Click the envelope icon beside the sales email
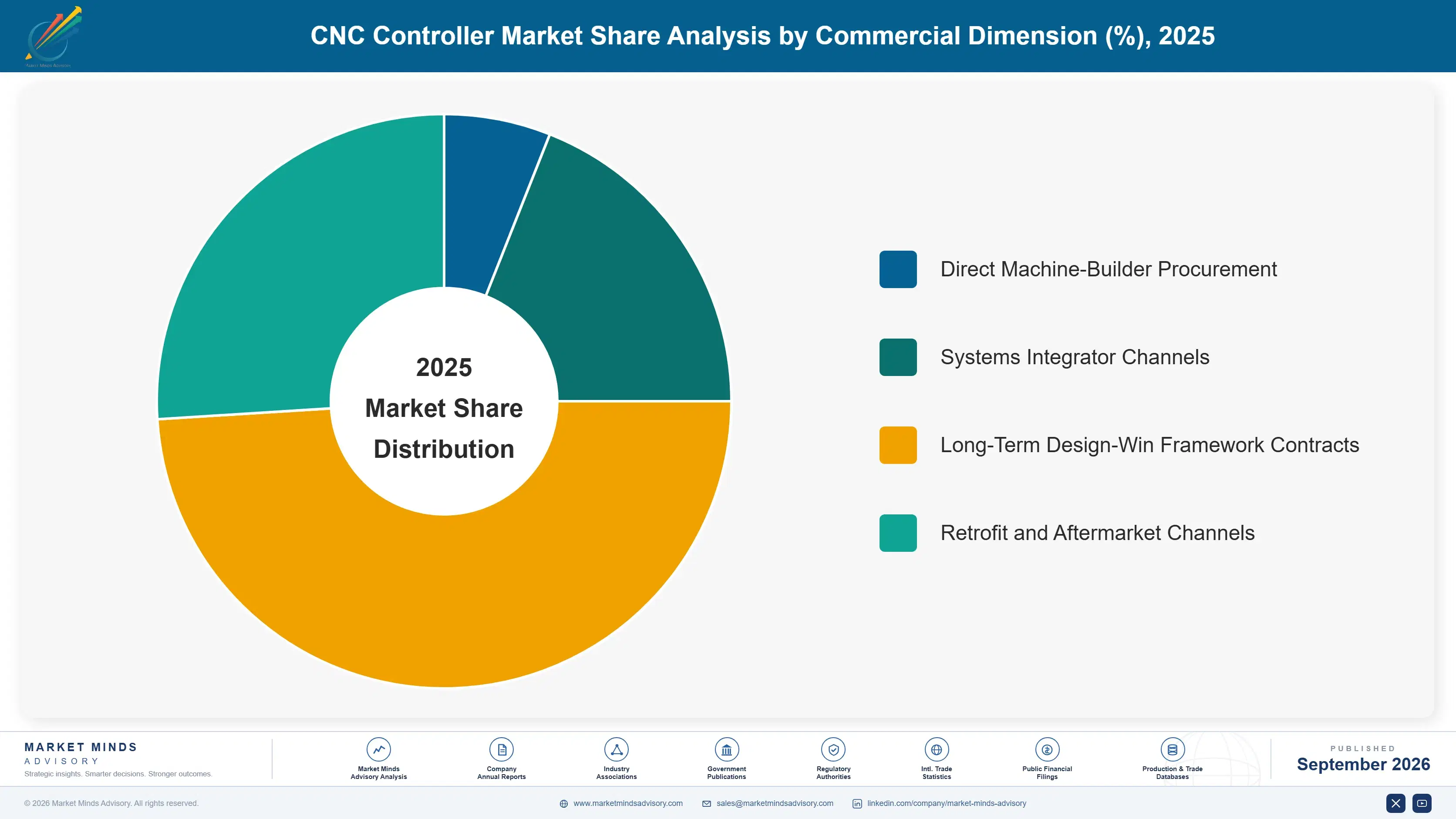This screenshot has width=1456, height=819. point(707,804)
